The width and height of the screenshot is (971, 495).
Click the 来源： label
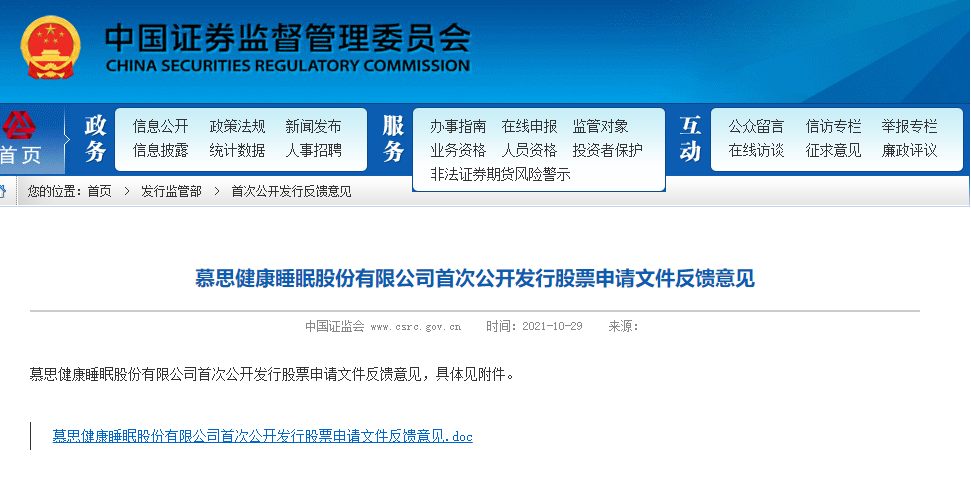(624, 326)
